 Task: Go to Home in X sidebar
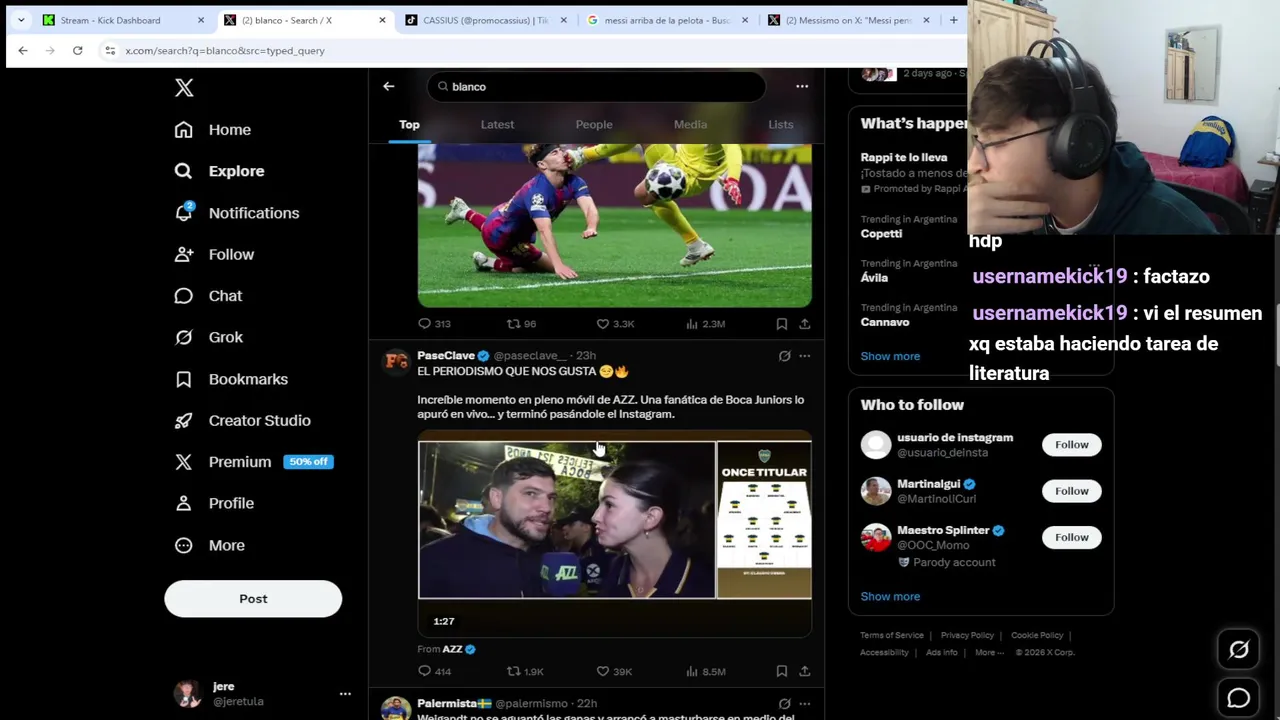tap(213, 130)
